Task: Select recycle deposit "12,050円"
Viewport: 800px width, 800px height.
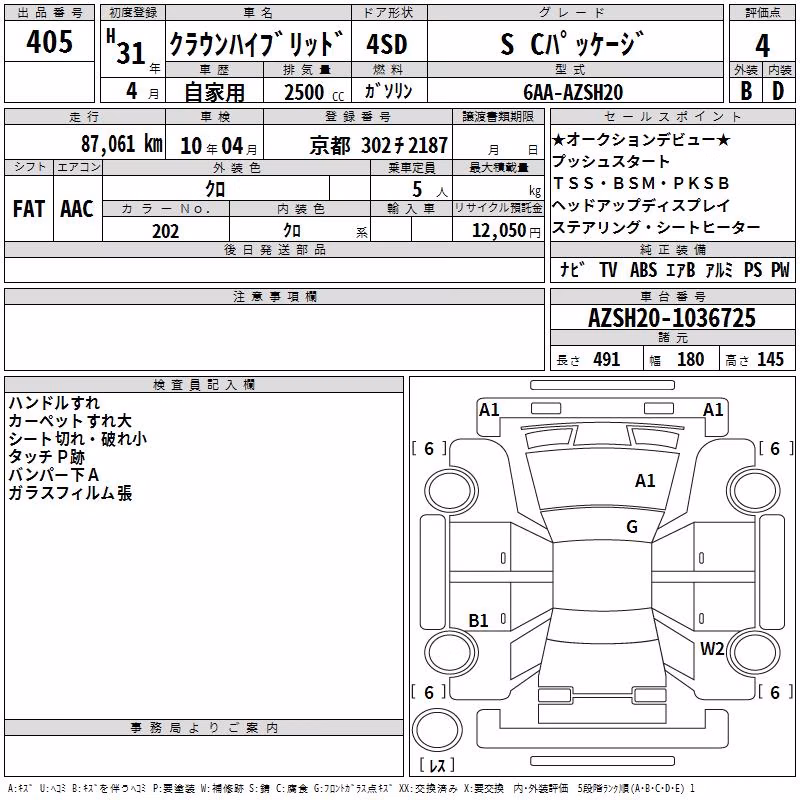Action: coord(506,231)
